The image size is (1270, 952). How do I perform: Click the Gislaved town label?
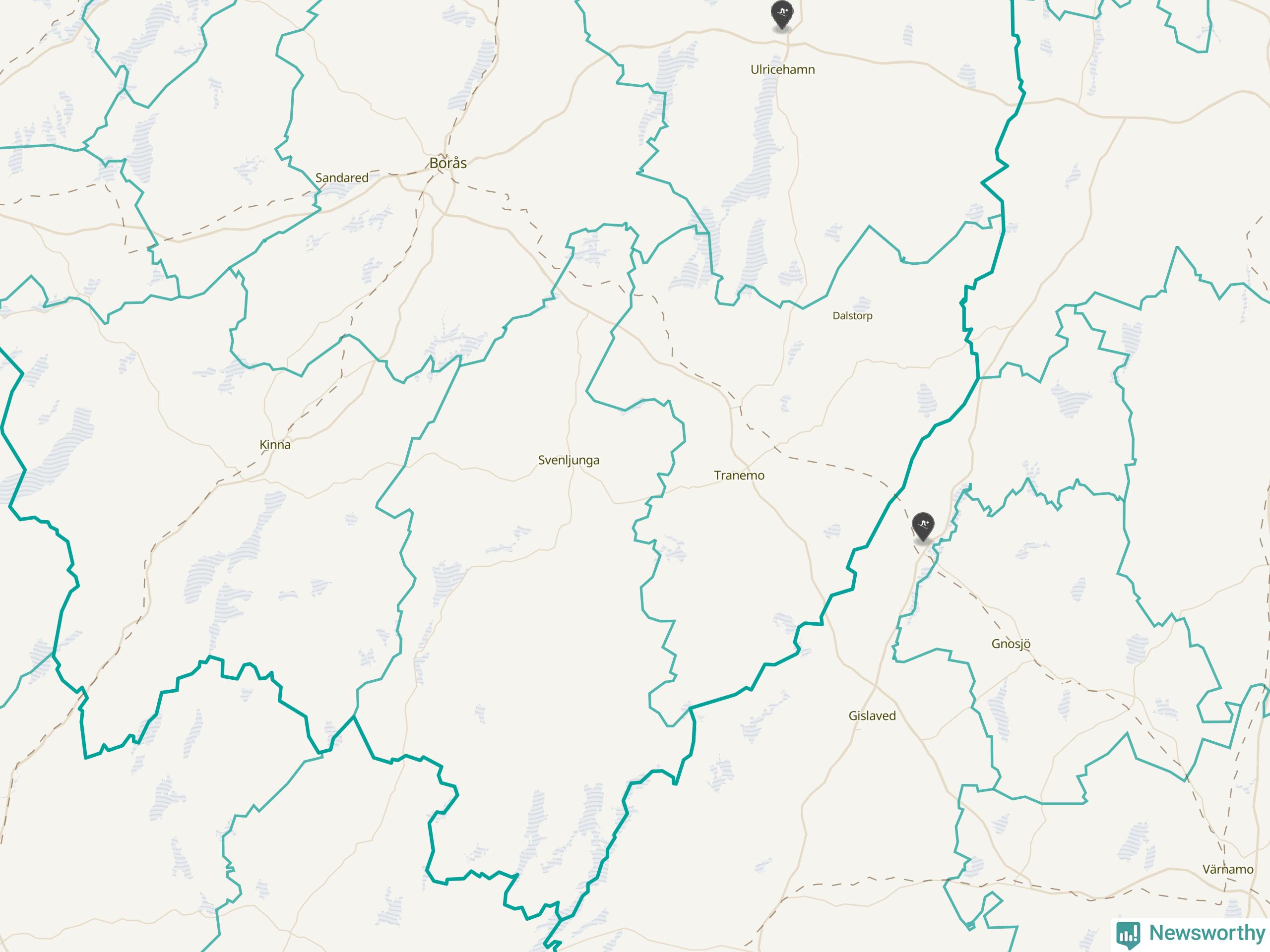[872, 715]
